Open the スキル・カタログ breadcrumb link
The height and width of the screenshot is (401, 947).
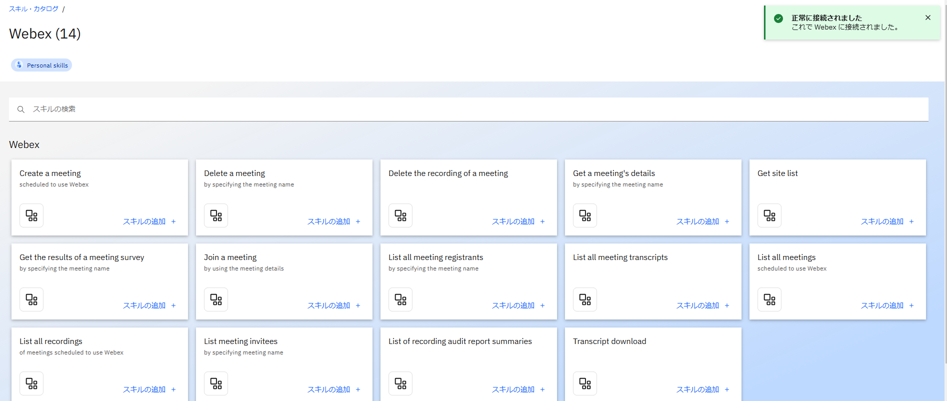point(33,9)
